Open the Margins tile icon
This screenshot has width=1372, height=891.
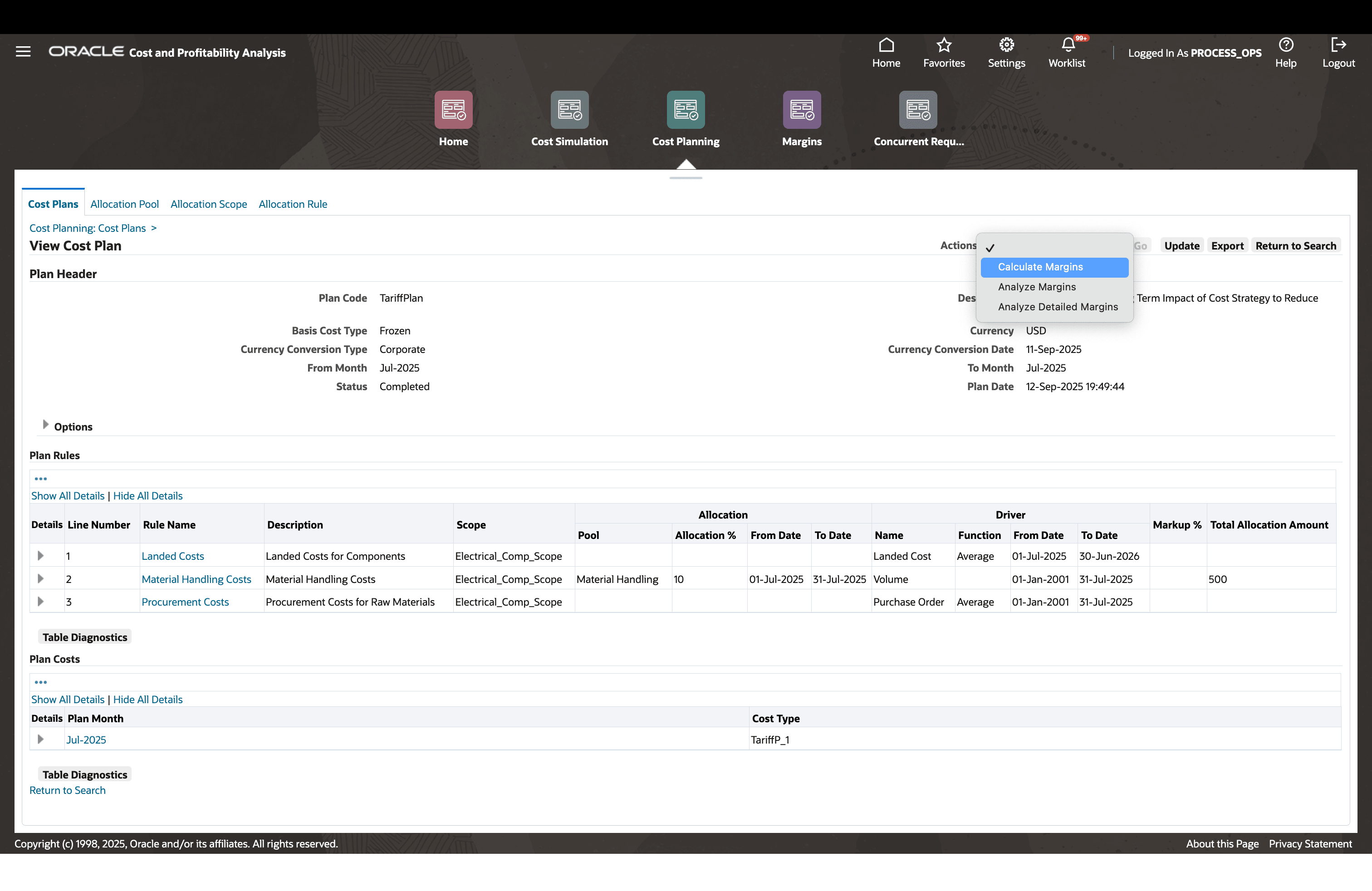tap(801, 109)
